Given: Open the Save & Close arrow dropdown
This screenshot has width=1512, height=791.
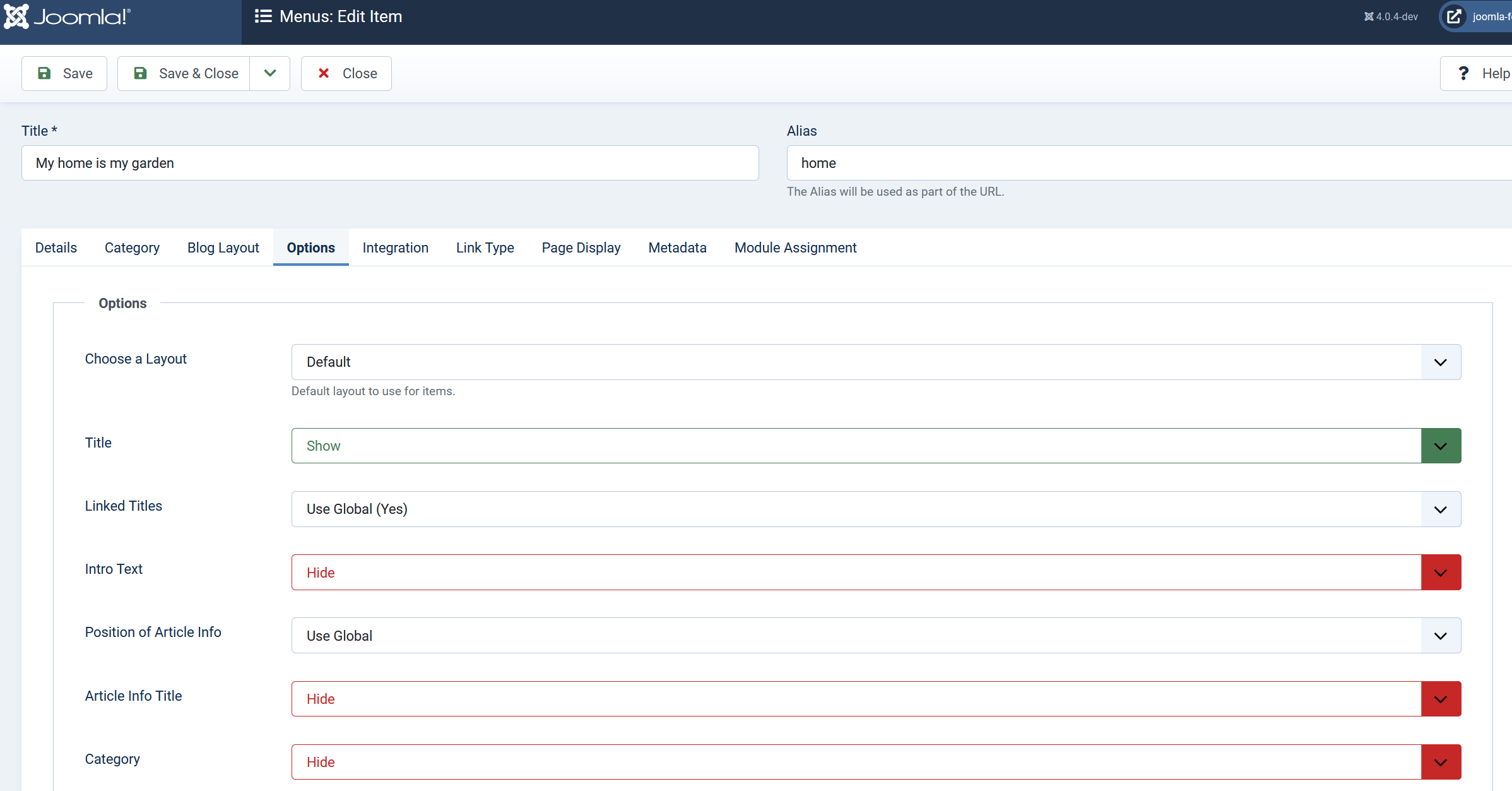Looking at the screenshot, I should click(x=270, y=73).
